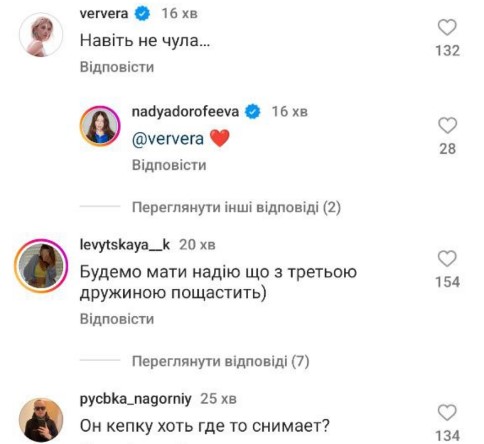
Task: Click 'Відповісти' under nadyadorofeeva's reply
Action: (x=169, y=165)
